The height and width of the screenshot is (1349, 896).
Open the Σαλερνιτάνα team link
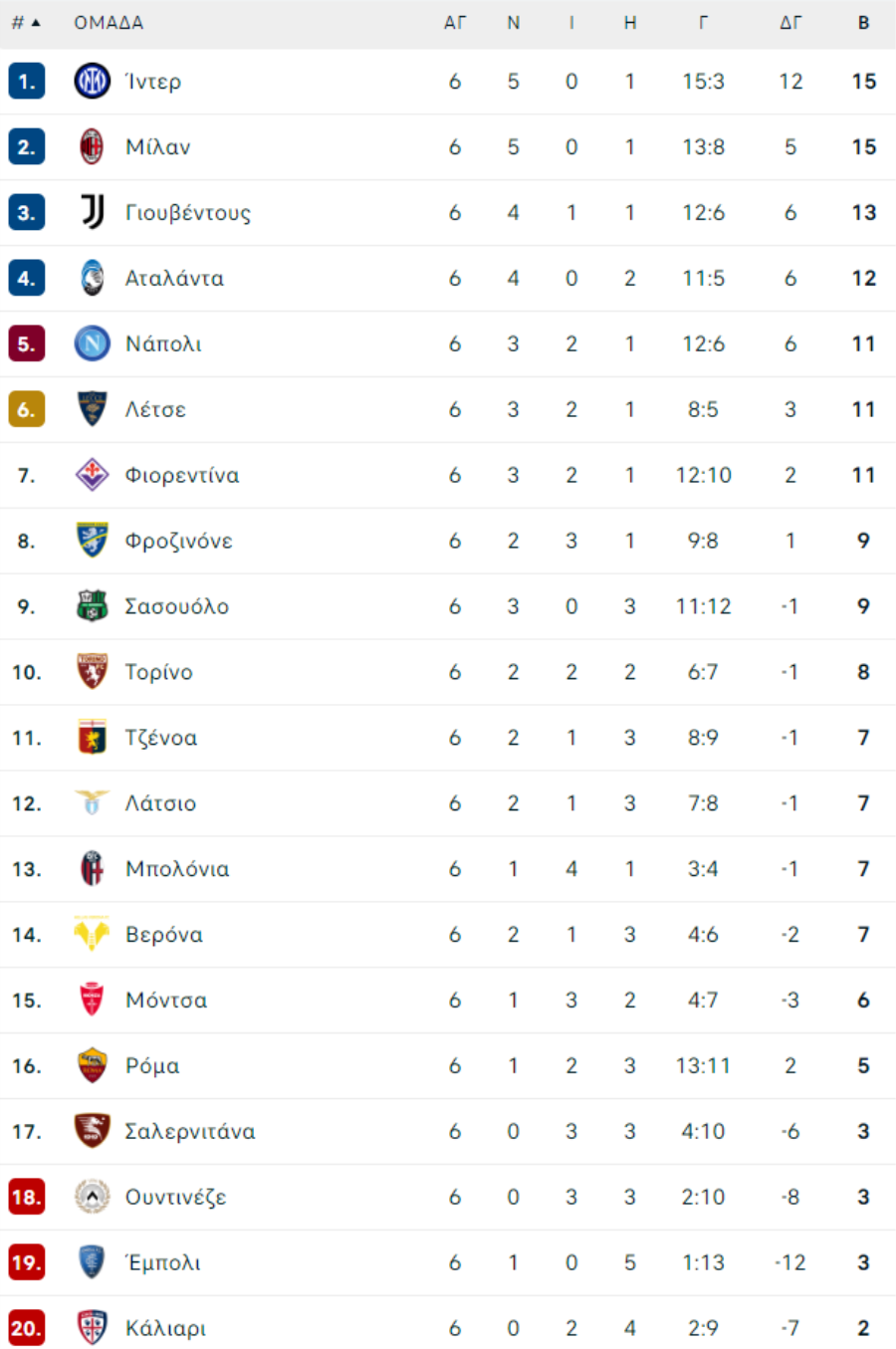[x=190, y=1132]
